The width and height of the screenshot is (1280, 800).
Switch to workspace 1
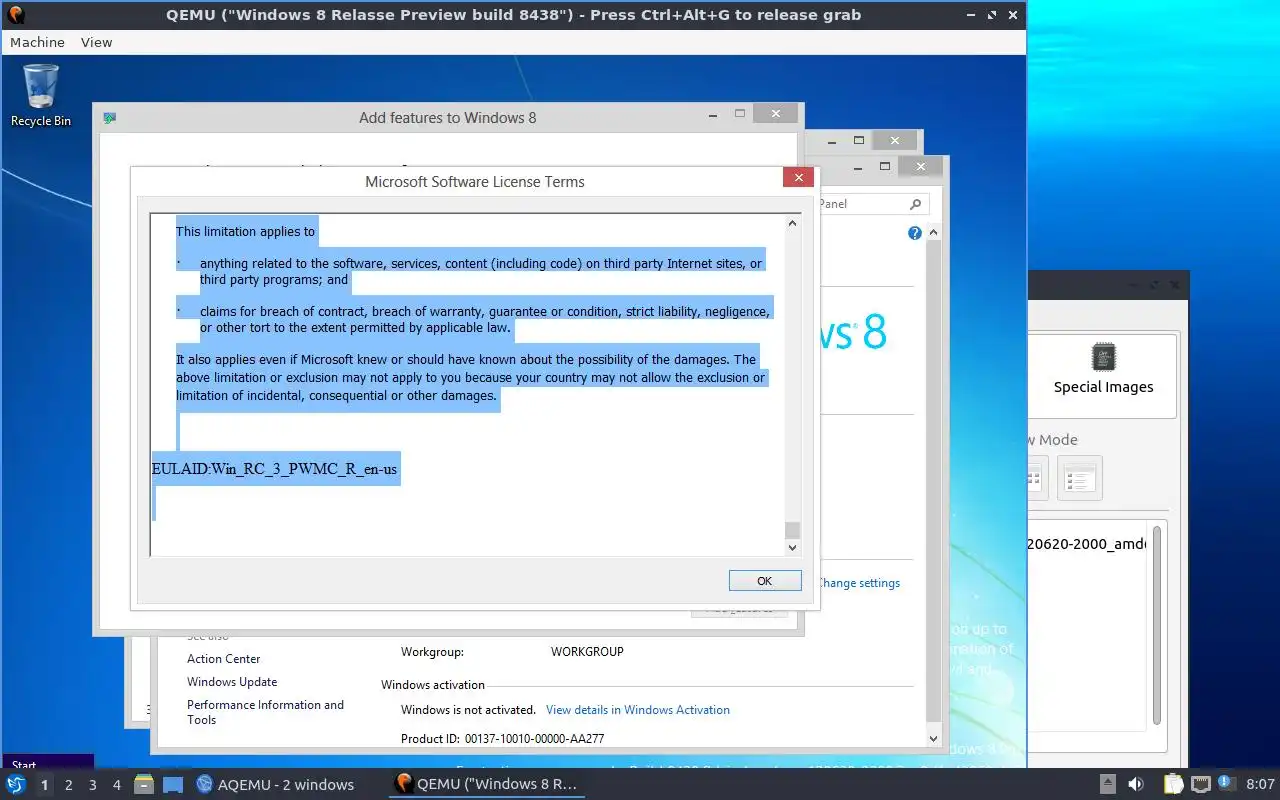point(44,785)
